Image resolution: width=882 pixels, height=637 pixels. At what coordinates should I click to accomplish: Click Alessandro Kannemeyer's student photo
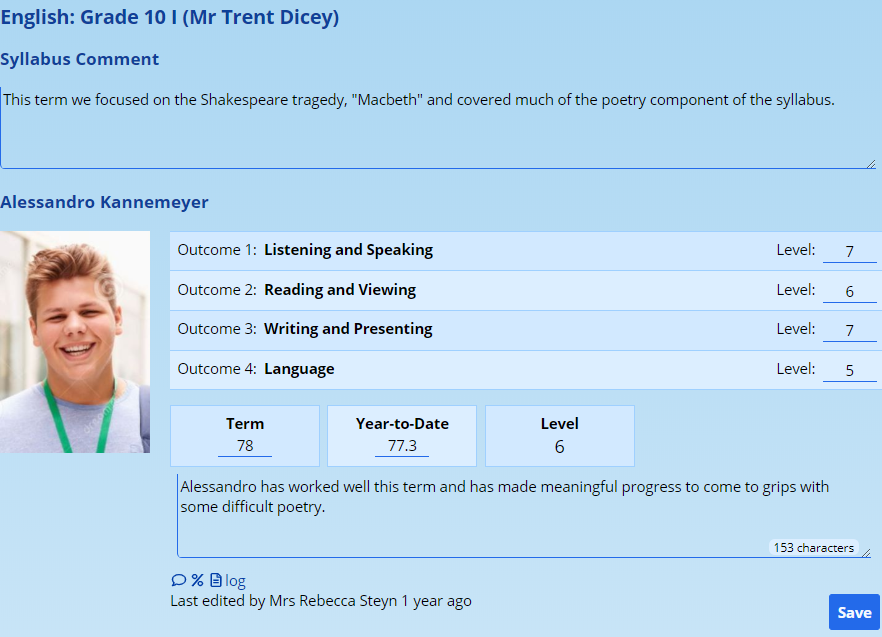(75, 342)
